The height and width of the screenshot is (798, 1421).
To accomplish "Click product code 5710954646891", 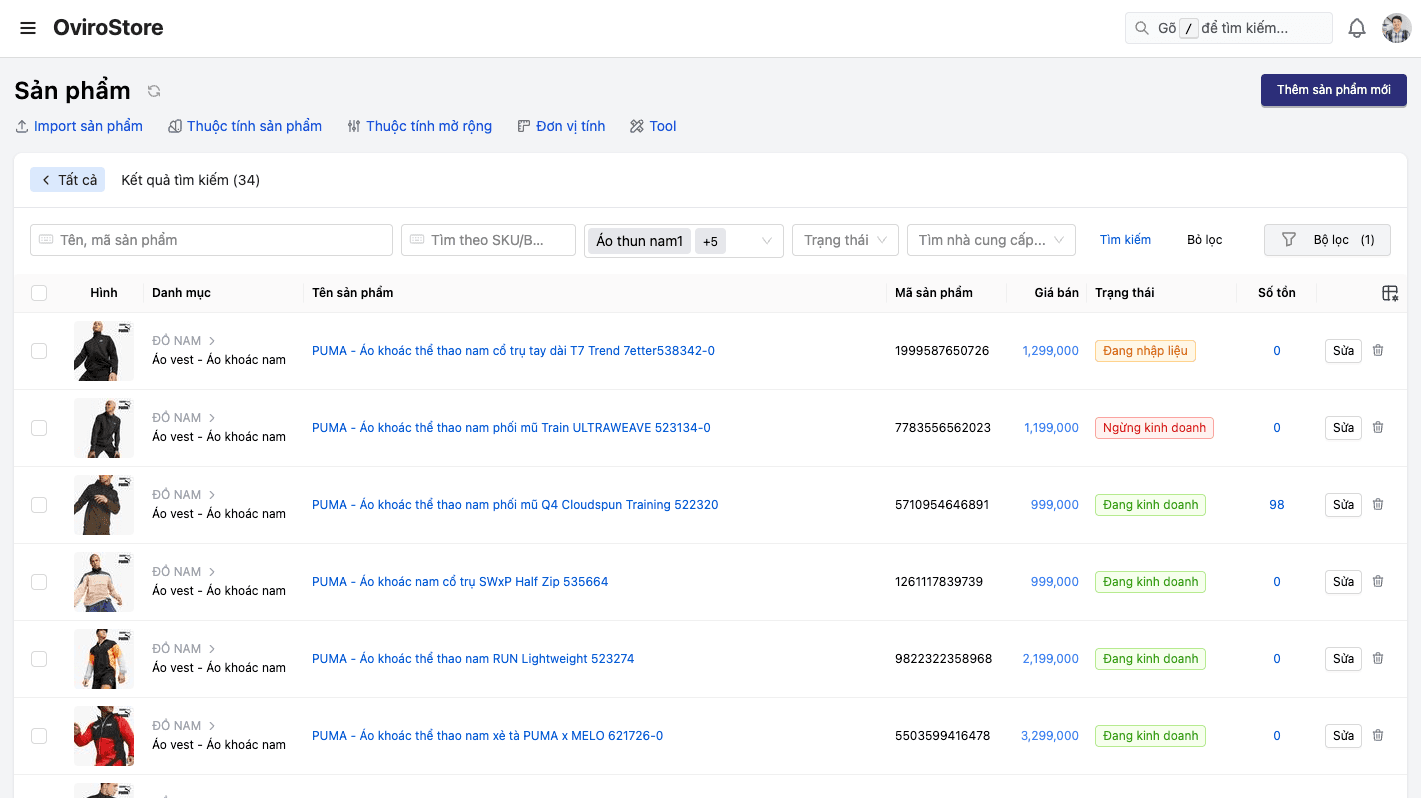I will pos(942,505).
